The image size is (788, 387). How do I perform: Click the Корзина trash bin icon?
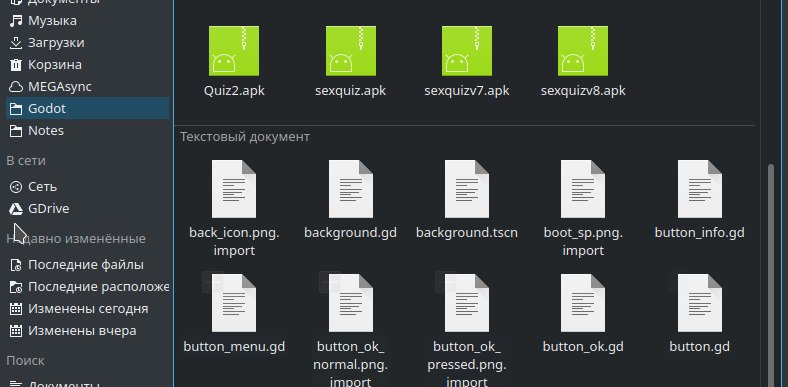[x=16, y=65]
